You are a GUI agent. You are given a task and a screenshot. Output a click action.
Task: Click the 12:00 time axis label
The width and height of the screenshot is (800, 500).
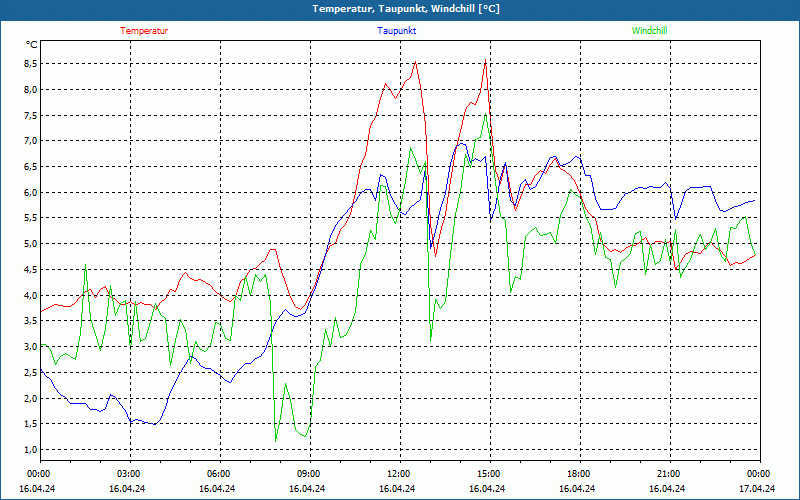pos(399,474)
